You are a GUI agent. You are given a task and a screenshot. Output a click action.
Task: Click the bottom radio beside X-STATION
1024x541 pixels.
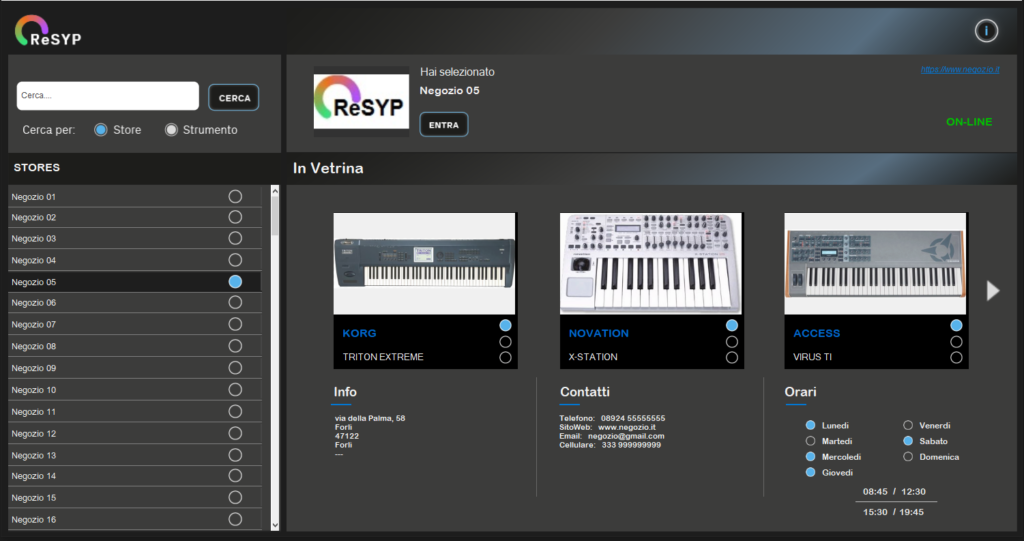coord(732,357)
